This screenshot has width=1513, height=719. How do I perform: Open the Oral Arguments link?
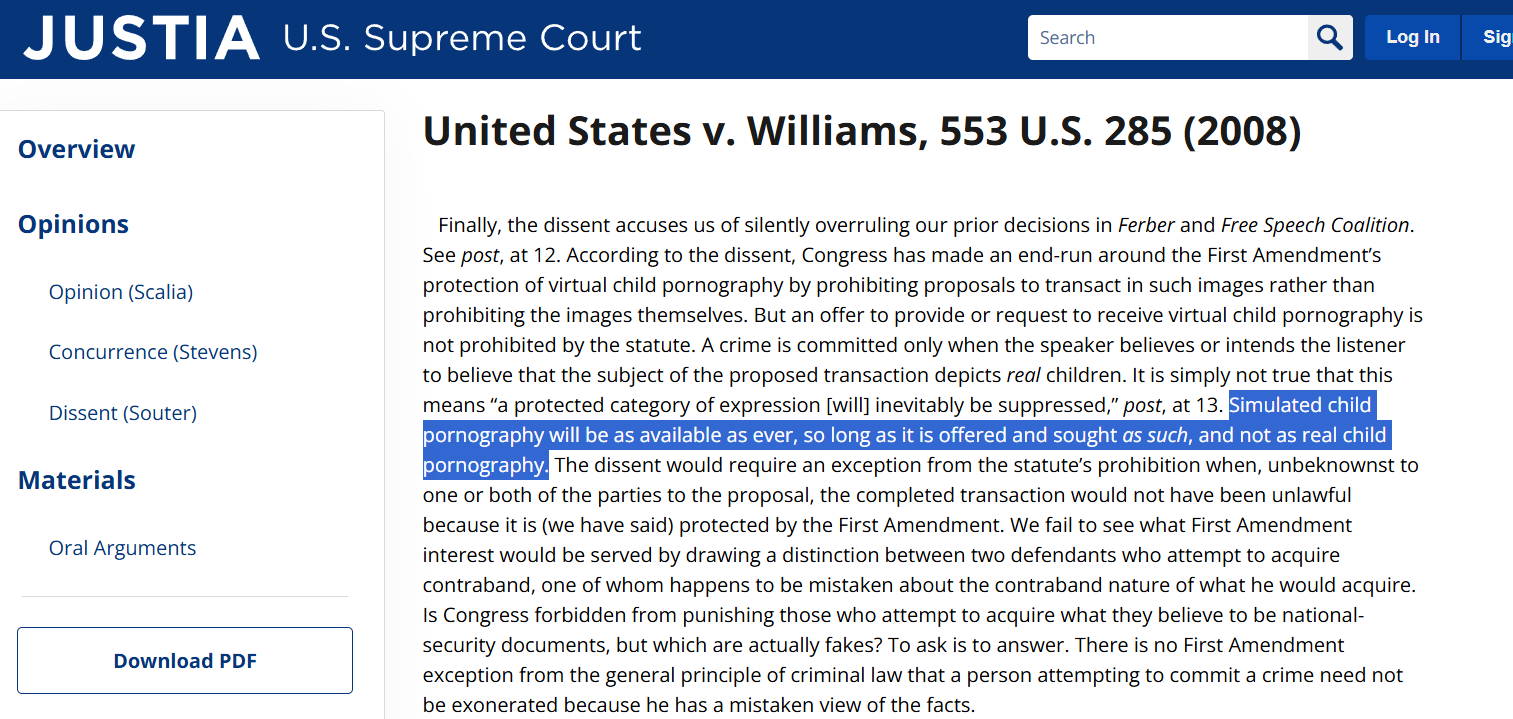tap(122, 548)
